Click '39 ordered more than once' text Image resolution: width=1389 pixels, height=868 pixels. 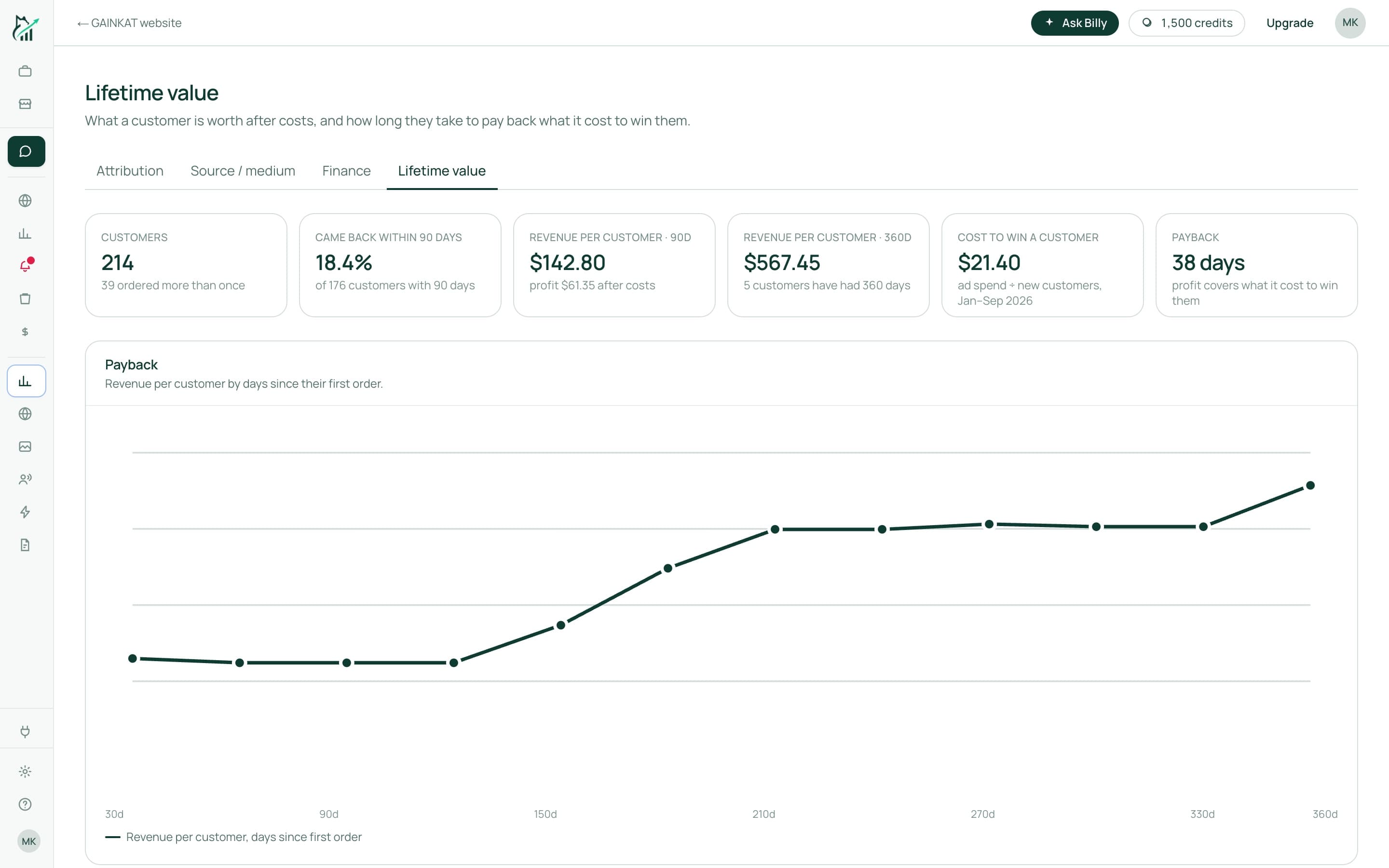173,285
